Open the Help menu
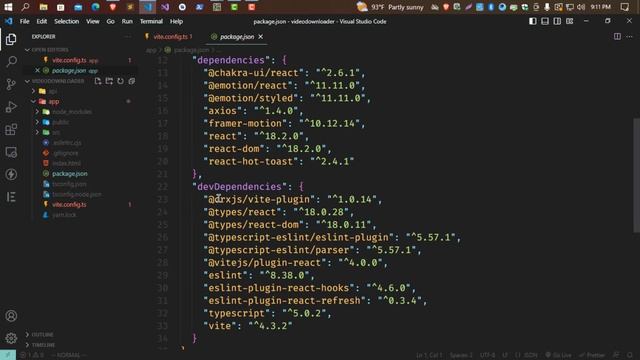This screenshot has height=360, width=640. pos(176,21)
